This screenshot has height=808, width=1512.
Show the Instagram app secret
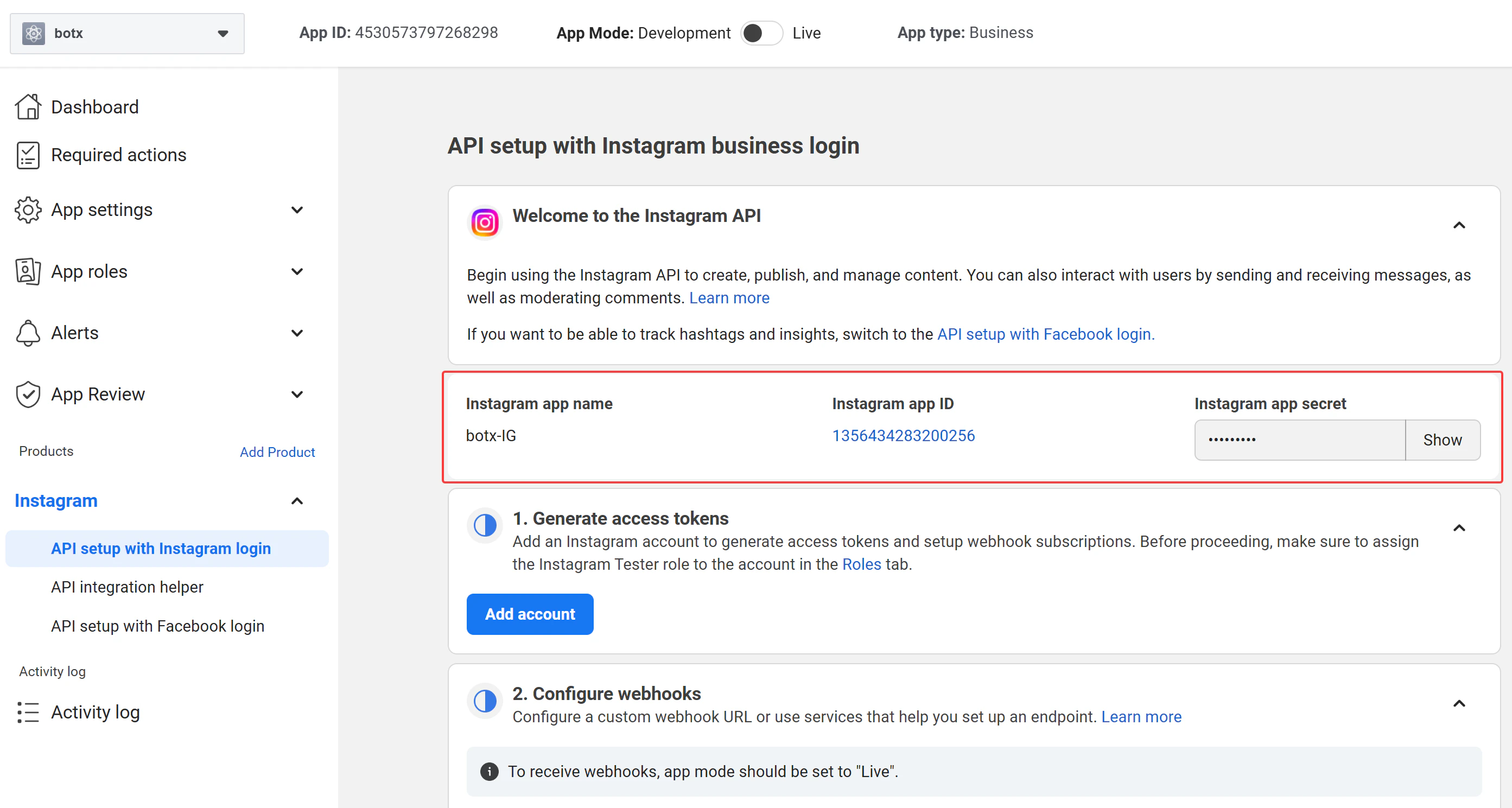(1442, 440)
